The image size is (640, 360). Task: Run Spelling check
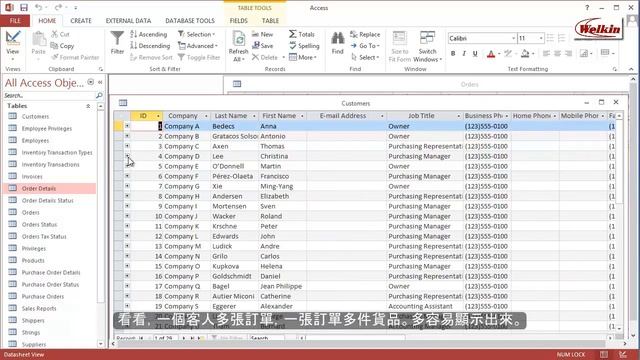304,46
